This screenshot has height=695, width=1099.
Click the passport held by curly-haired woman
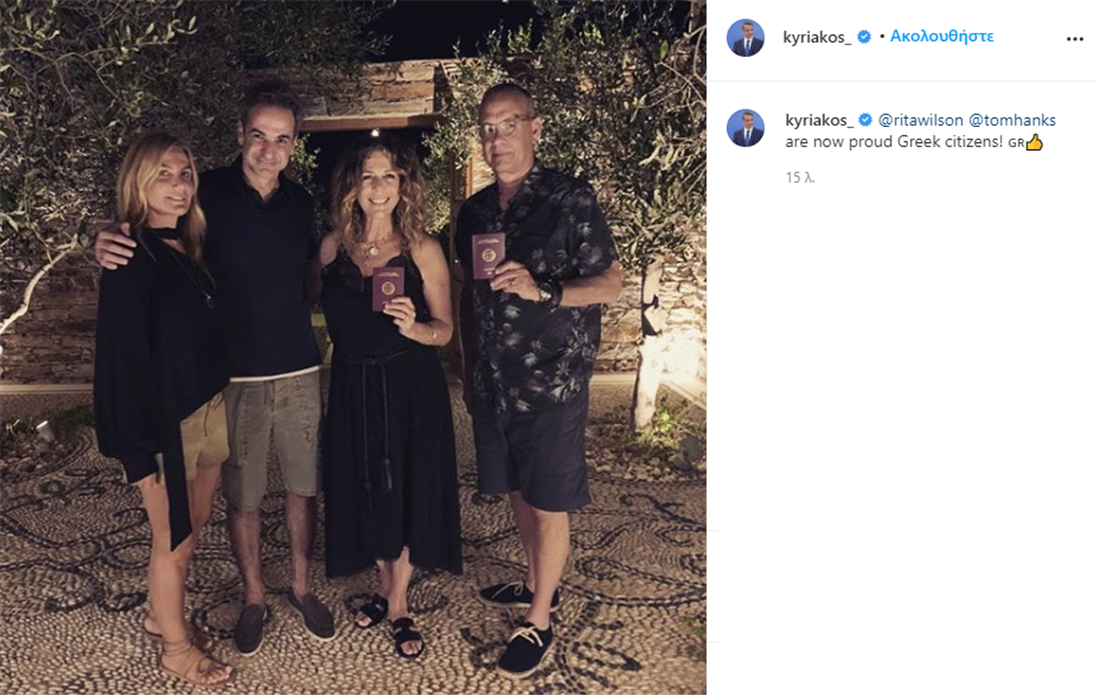(388, 288)
